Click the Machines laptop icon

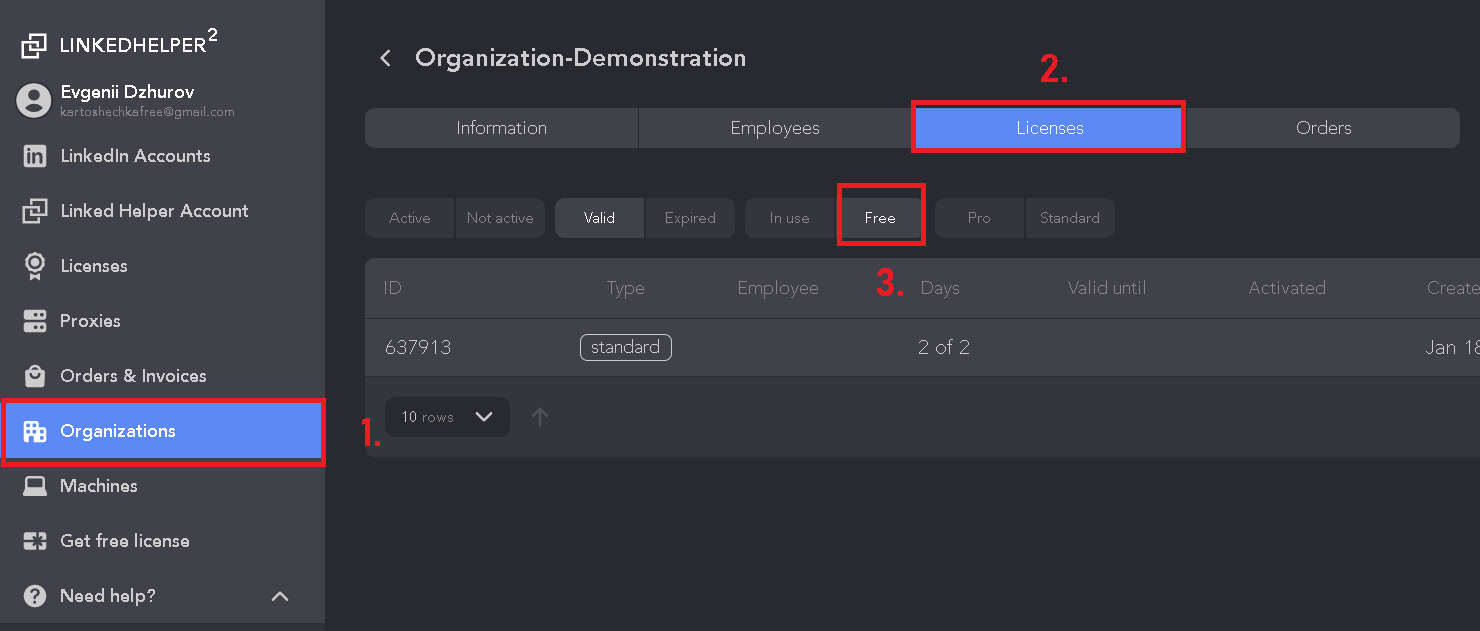[35, 486]
